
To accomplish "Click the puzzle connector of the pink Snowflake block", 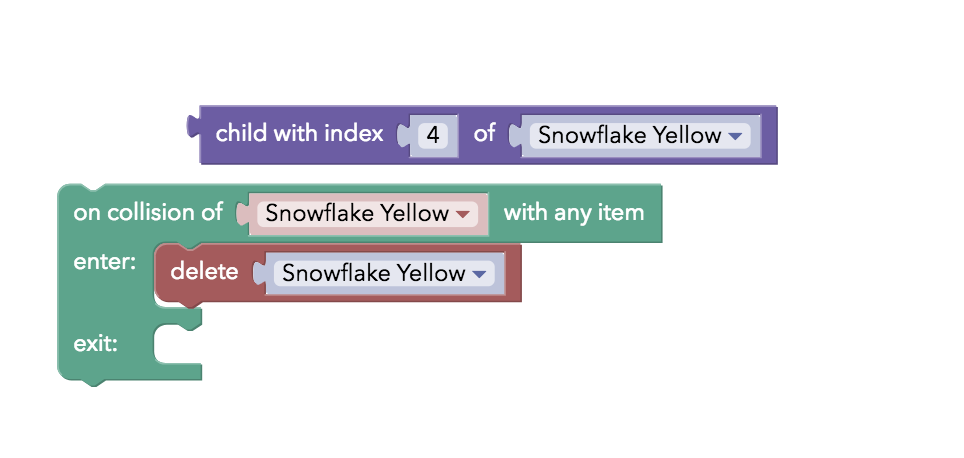I will pyautogui.click(x=242, y=214).
